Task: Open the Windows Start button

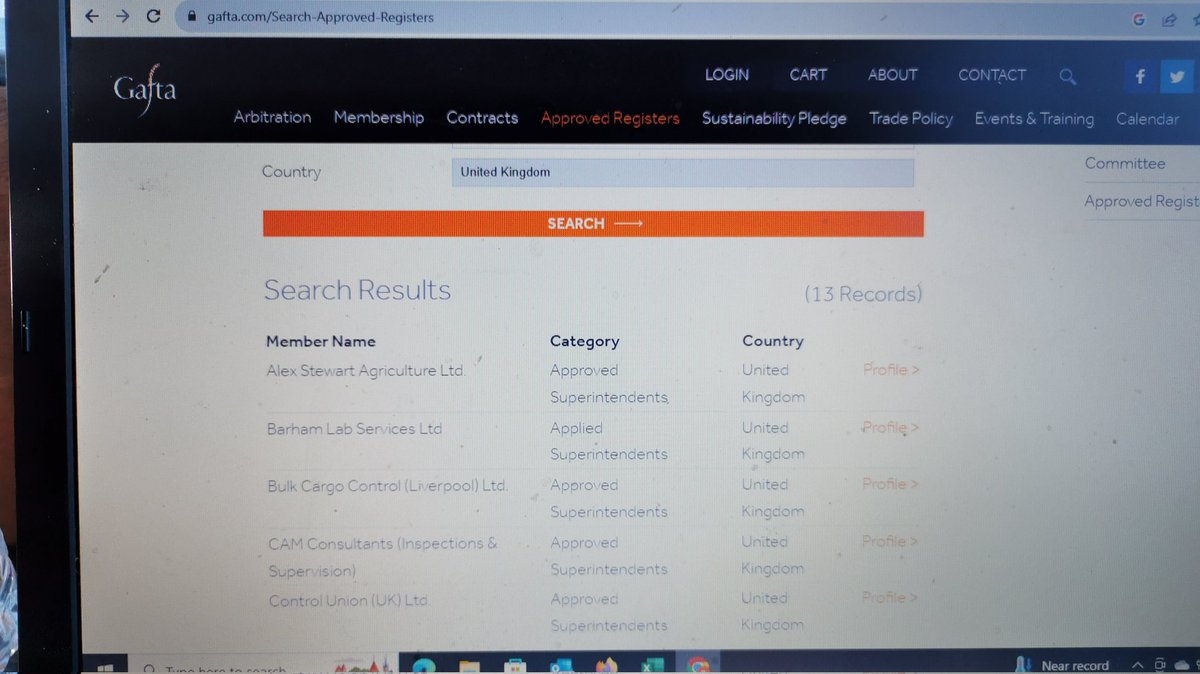Action: pyautogui.click(x=106, y=667)
